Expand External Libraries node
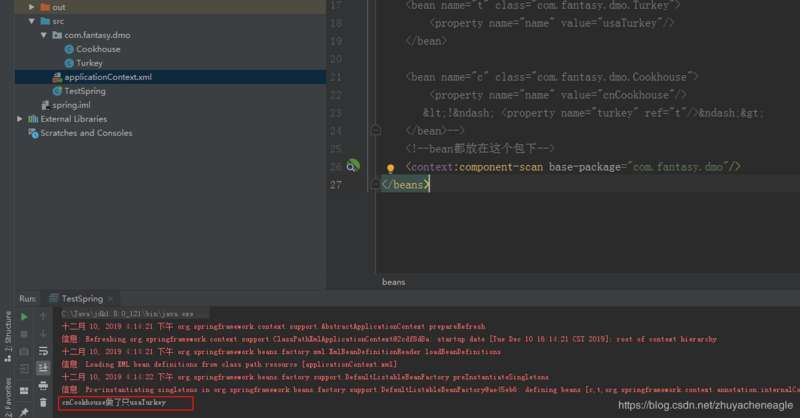 (19, 119)
